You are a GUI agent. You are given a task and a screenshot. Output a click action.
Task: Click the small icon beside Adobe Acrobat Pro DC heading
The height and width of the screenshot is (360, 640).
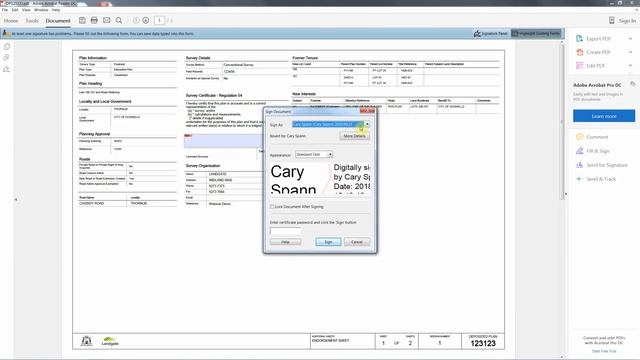[633, 84]
